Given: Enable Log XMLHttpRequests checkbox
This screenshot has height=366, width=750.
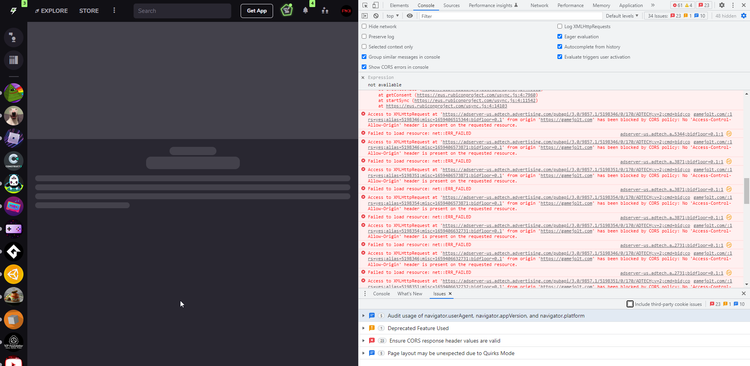Looking at the screenshot, I should pos(560,26).
